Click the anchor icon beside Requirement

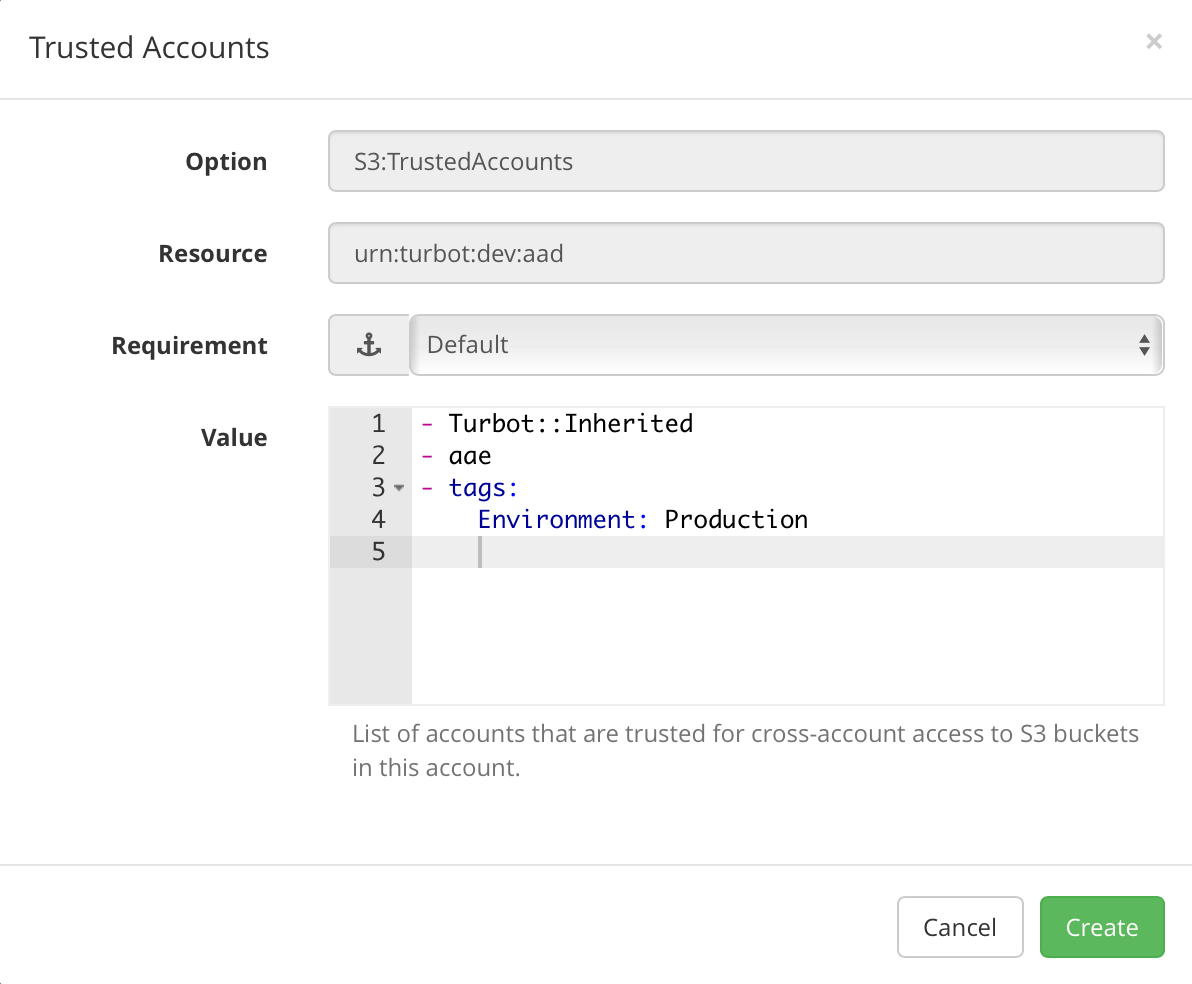[369, 345]
